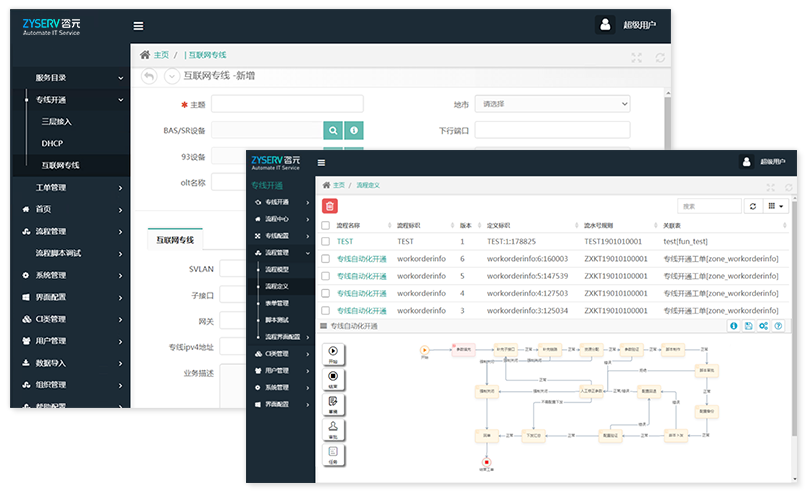Click into the 主题 required input field

287,104
